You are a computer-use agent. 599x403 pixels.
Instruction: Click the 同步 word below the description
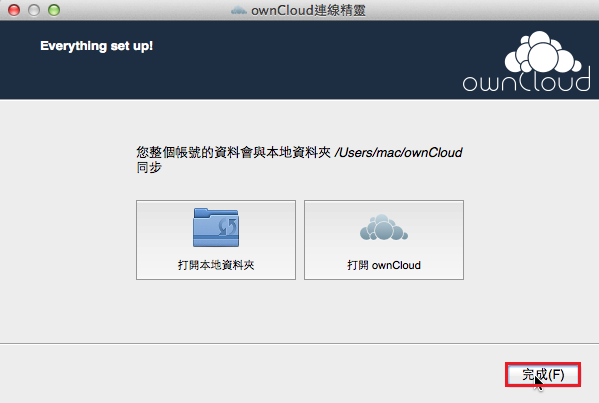pyautogui.click(x=149, y=167)
